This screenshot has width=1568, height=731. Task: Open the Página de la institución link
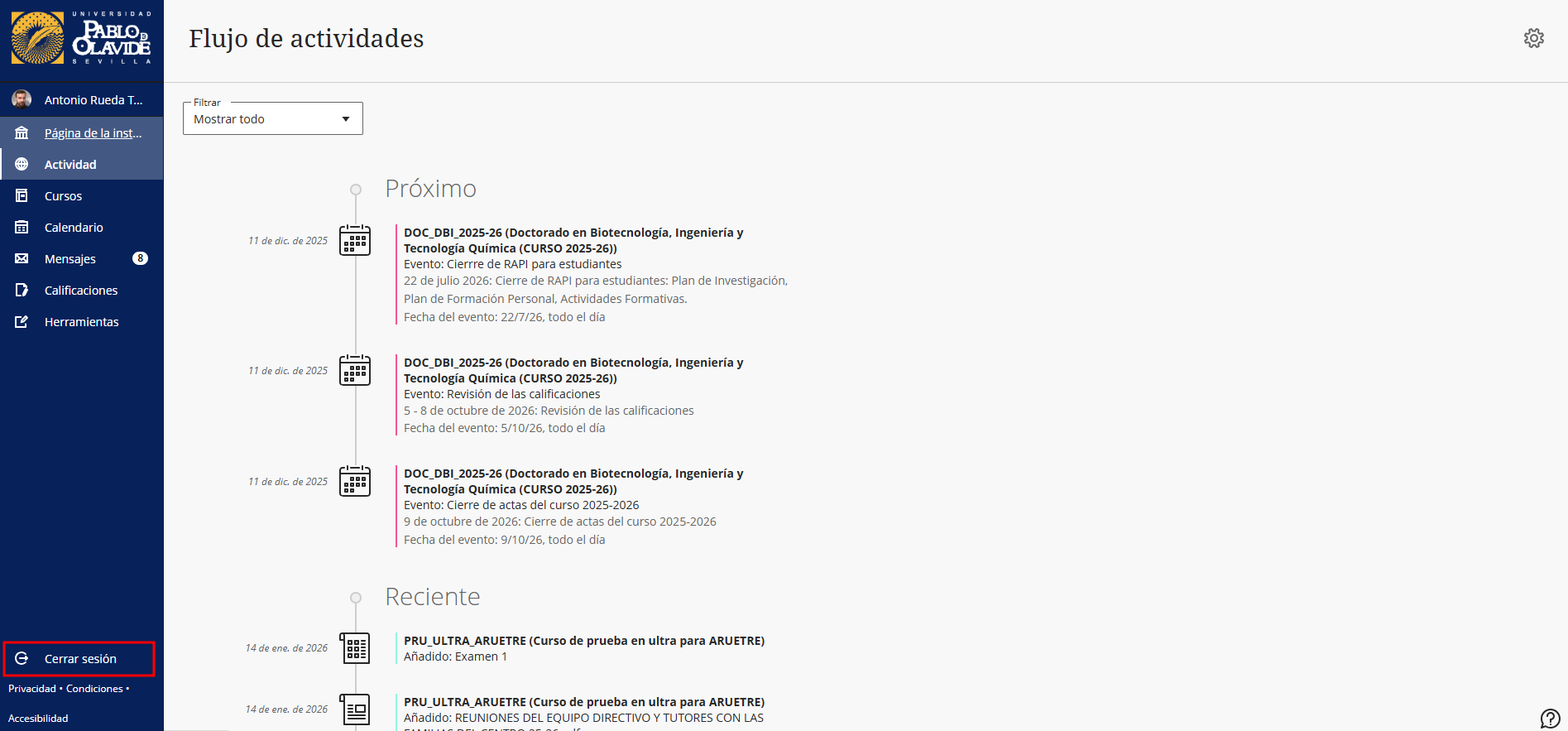click(93, 133)
